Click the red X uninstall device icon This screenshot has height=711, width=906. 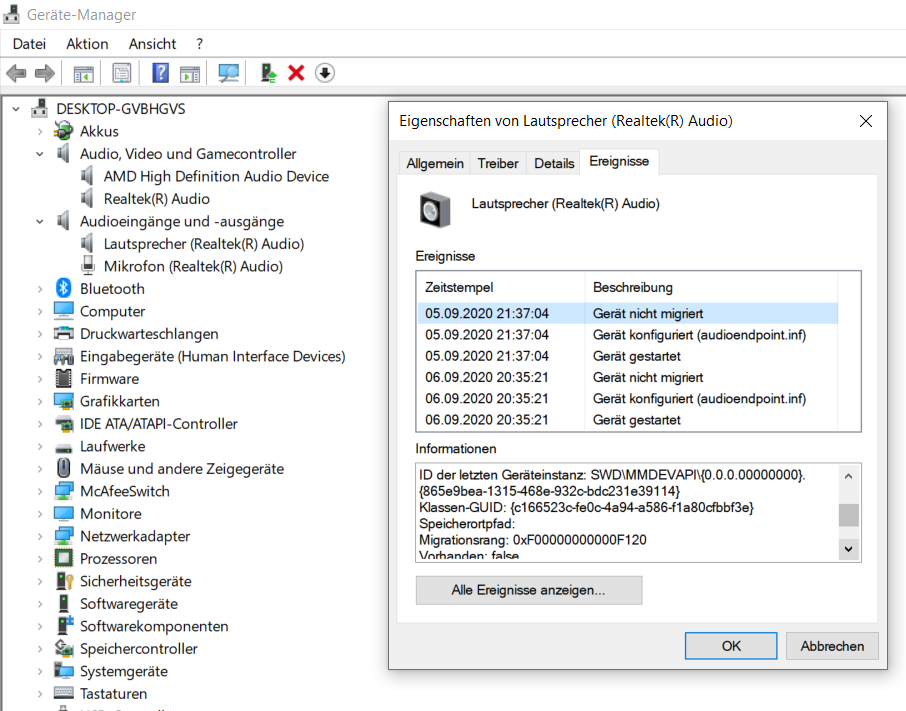coord(296,73)
